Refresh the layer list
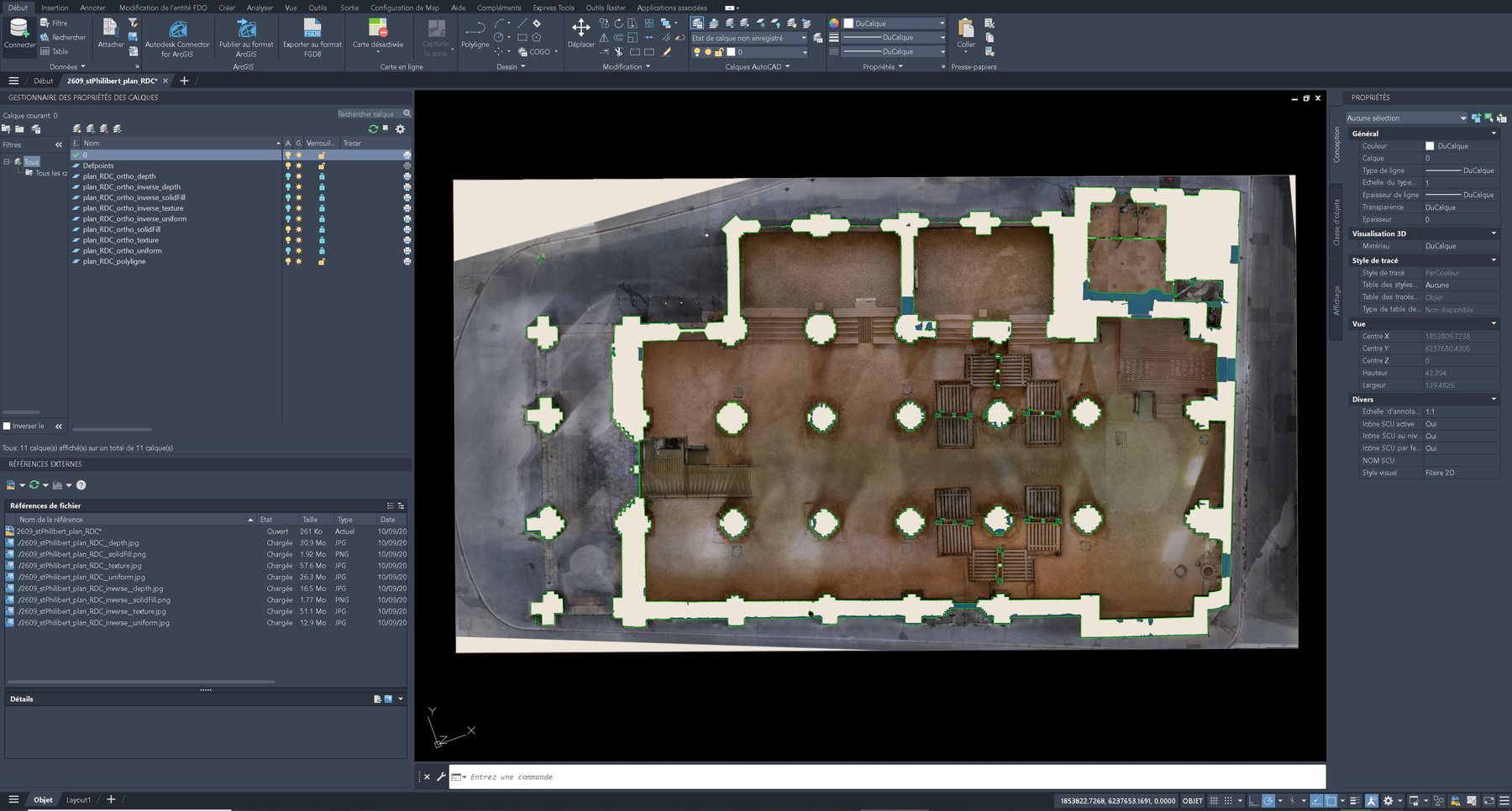 (x=373, y=128)
